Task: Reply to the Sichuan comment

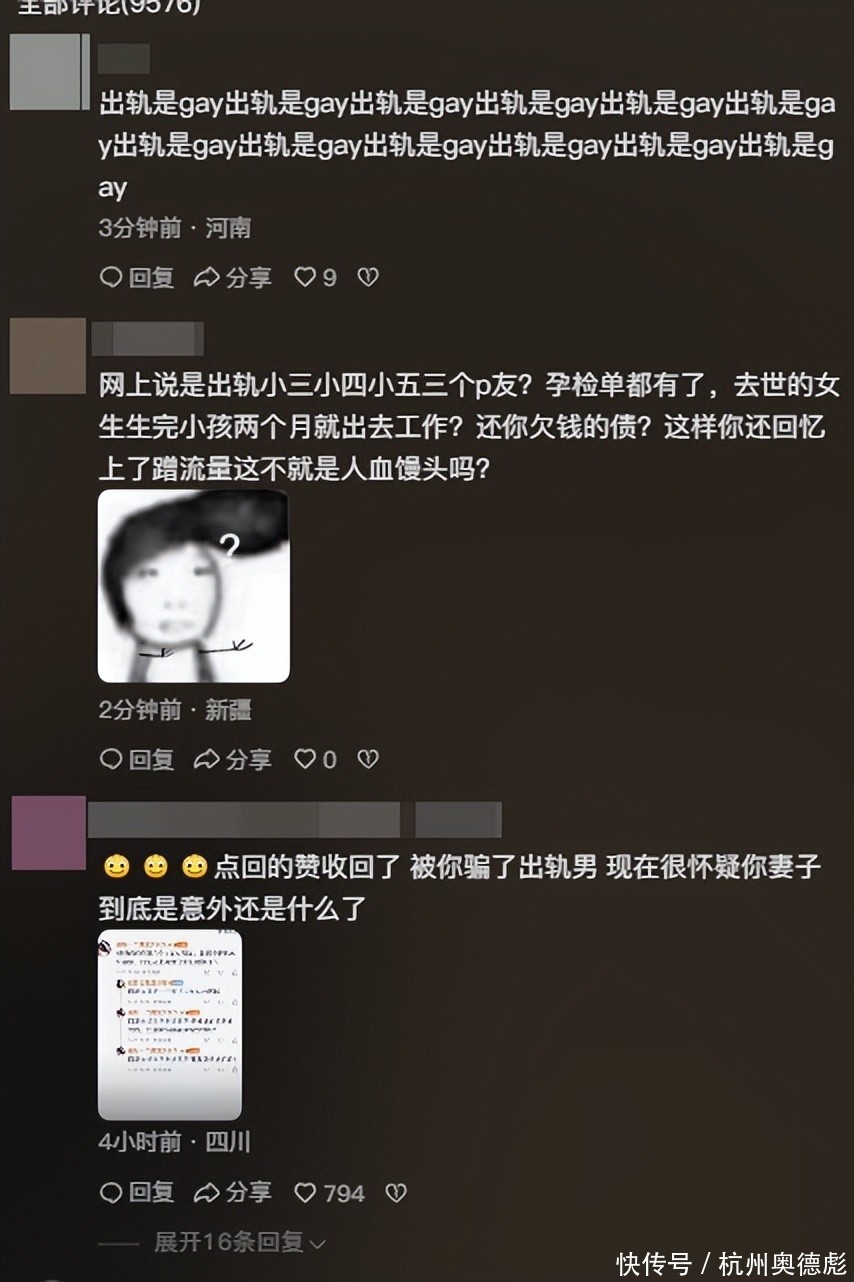Action: pyautogui.click(x=137, y=1192)
